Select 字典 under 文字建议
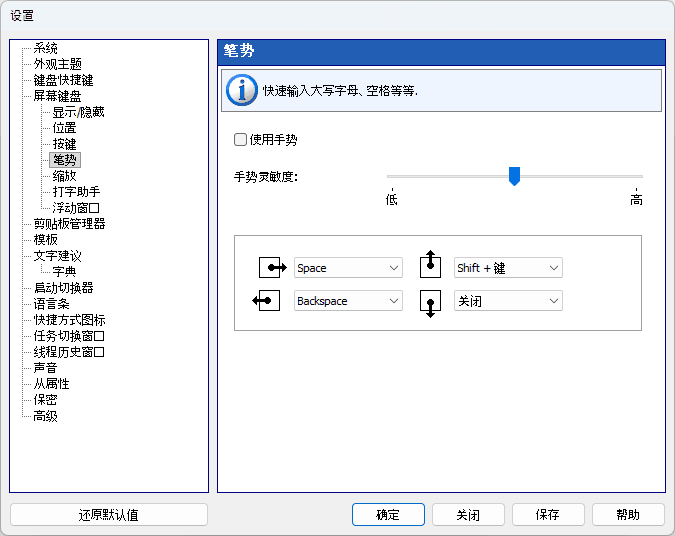This screenshot has width=675, height=536. coord(64,272)
